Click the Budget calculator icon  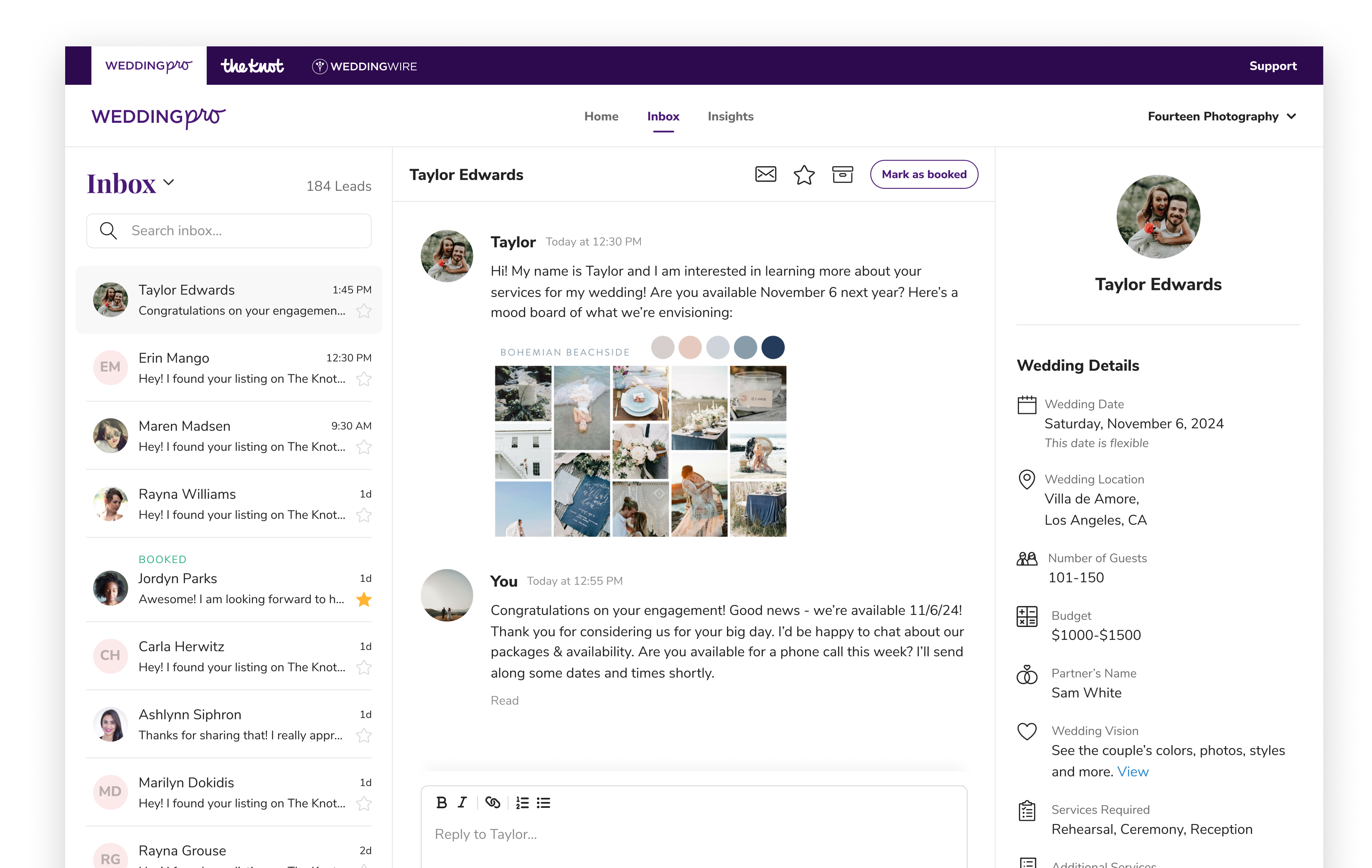pyautogui.click(x=1027, y=616)
